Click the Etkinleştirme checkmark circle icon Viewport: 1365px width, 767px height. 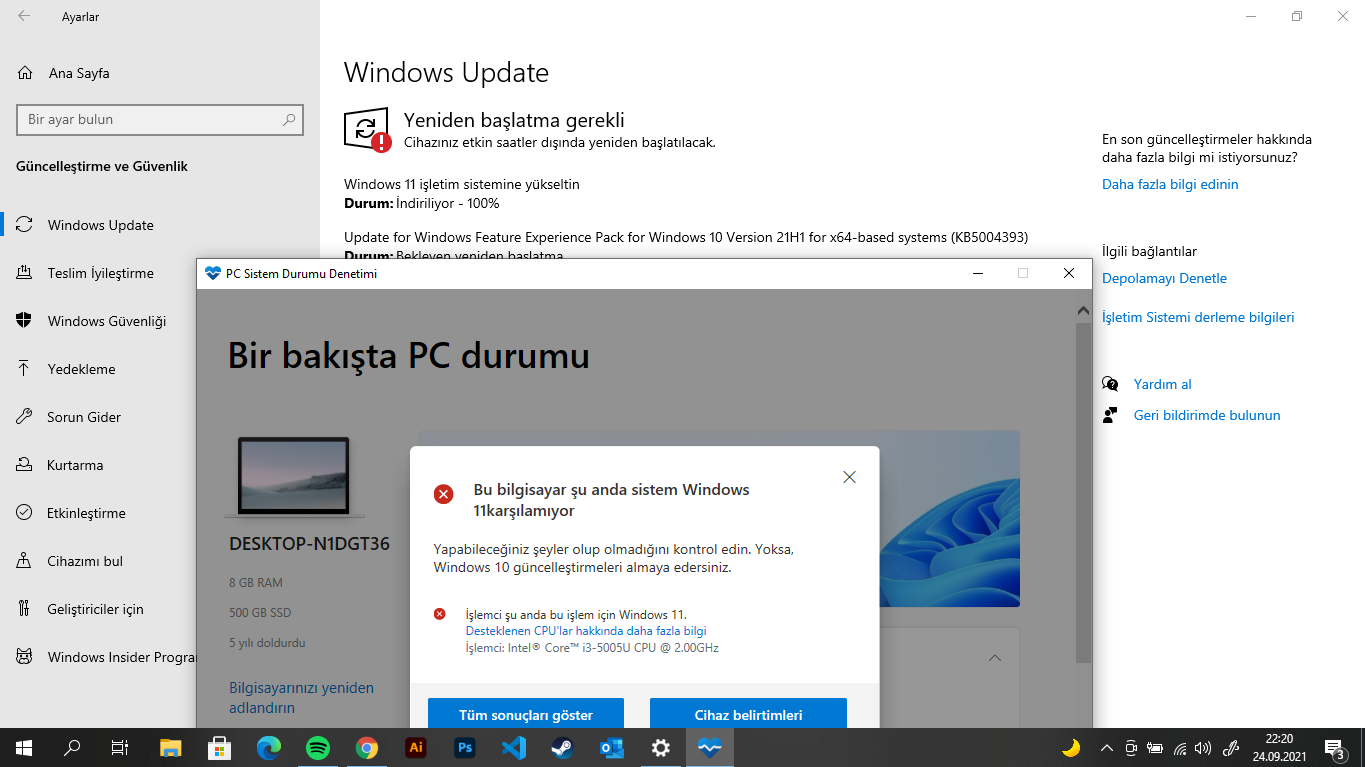coord(25,513)
